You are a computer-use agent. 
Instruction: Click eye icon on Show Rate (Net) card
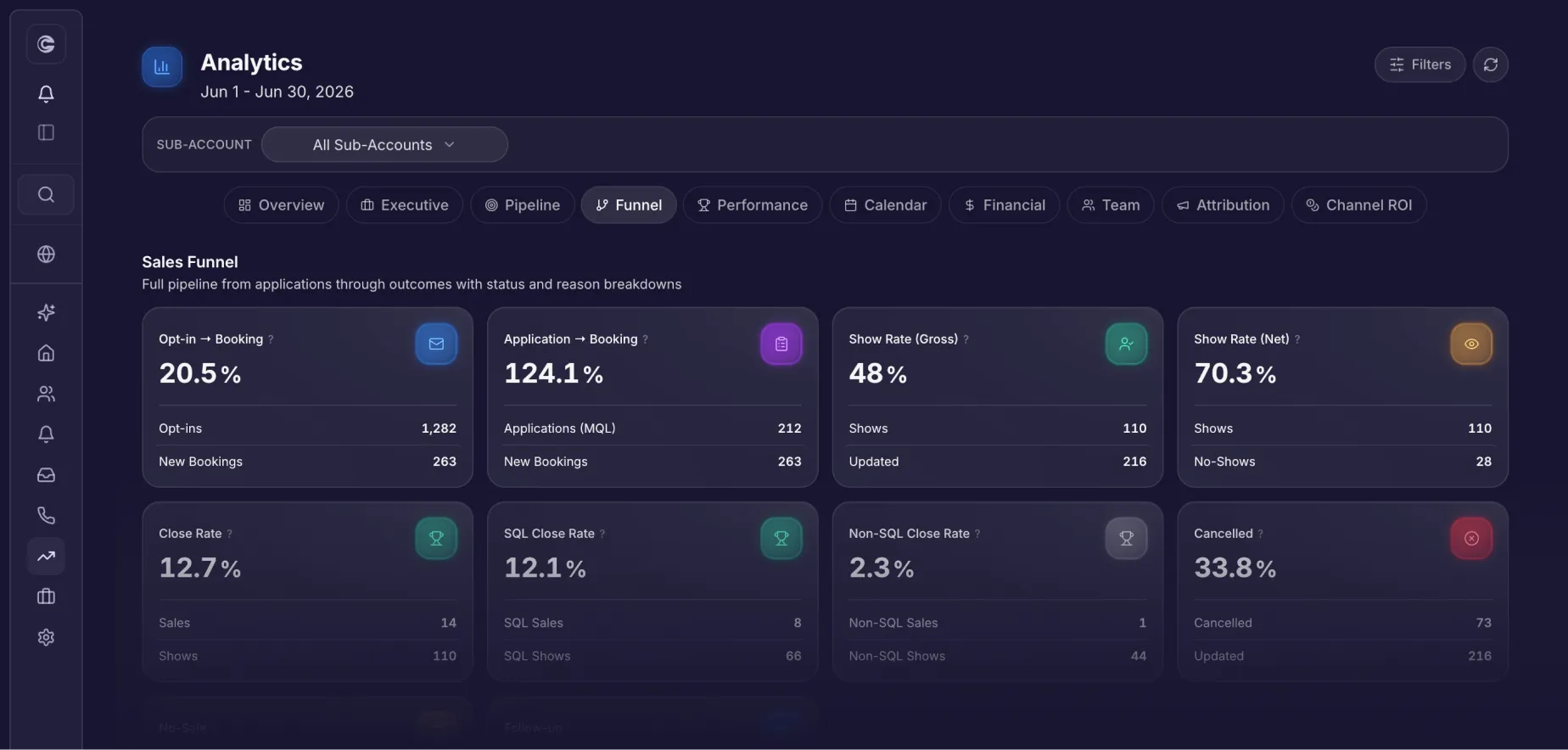pos(1471,344)
